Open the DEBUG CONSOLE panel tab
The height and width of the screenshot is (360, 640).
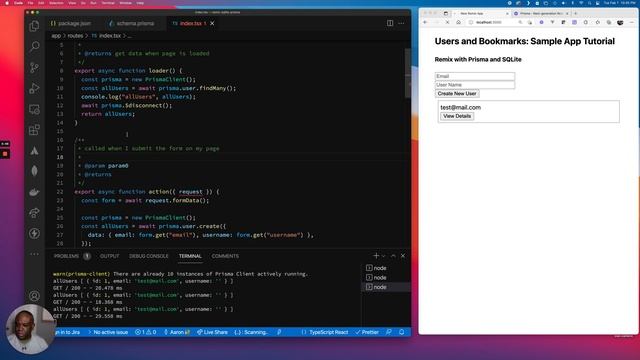pyautogui.click(x=149, y=256)
